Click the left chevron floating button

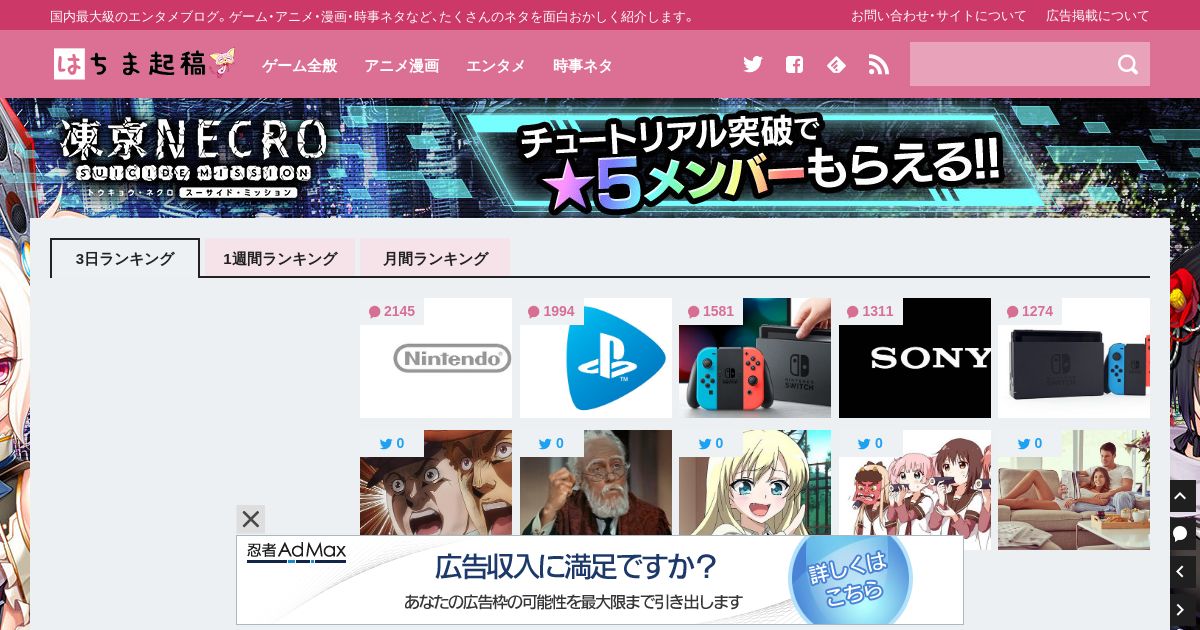pyautogui.click(x=1183, y=572)
